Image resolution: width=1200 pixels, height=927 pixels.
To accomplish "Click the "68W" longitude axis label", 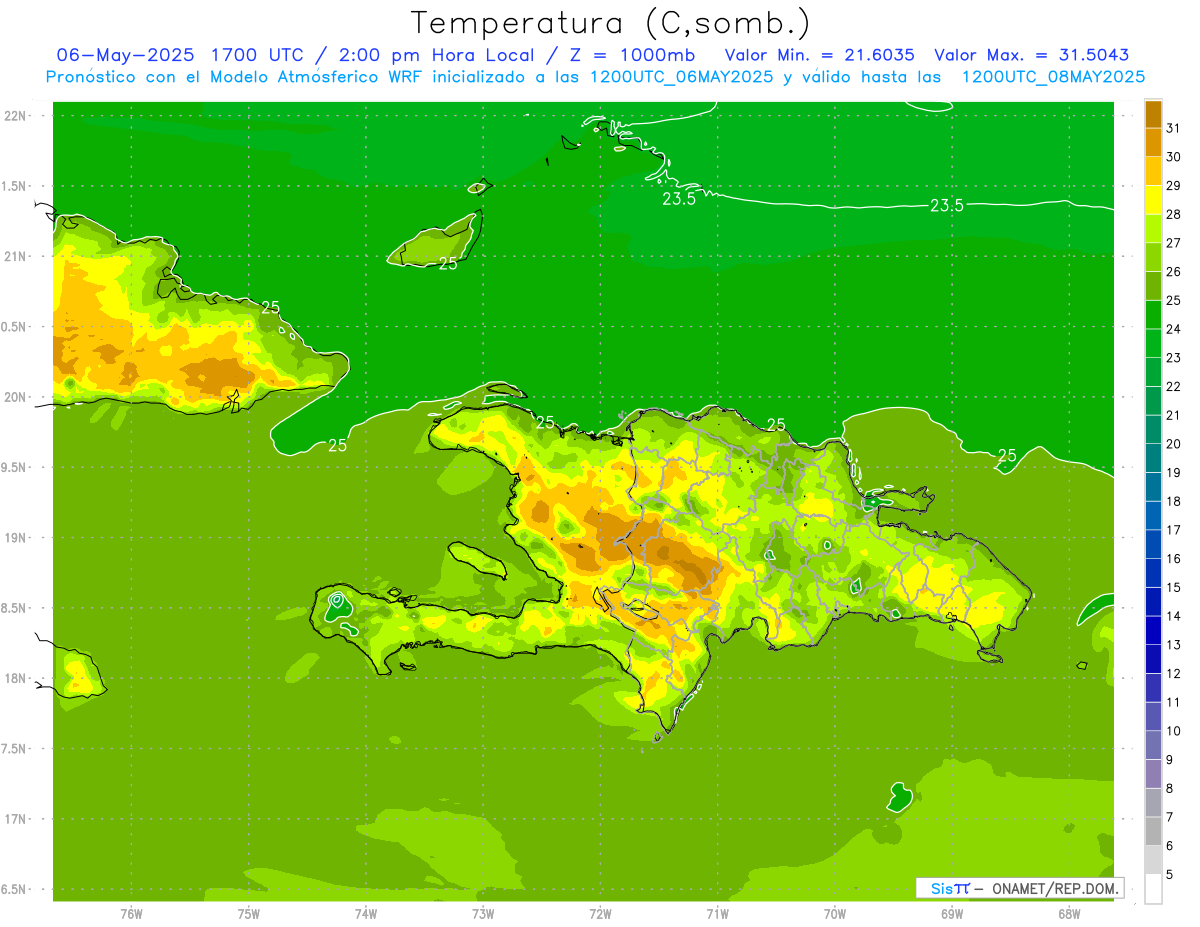I will [x=1069, y=914].
